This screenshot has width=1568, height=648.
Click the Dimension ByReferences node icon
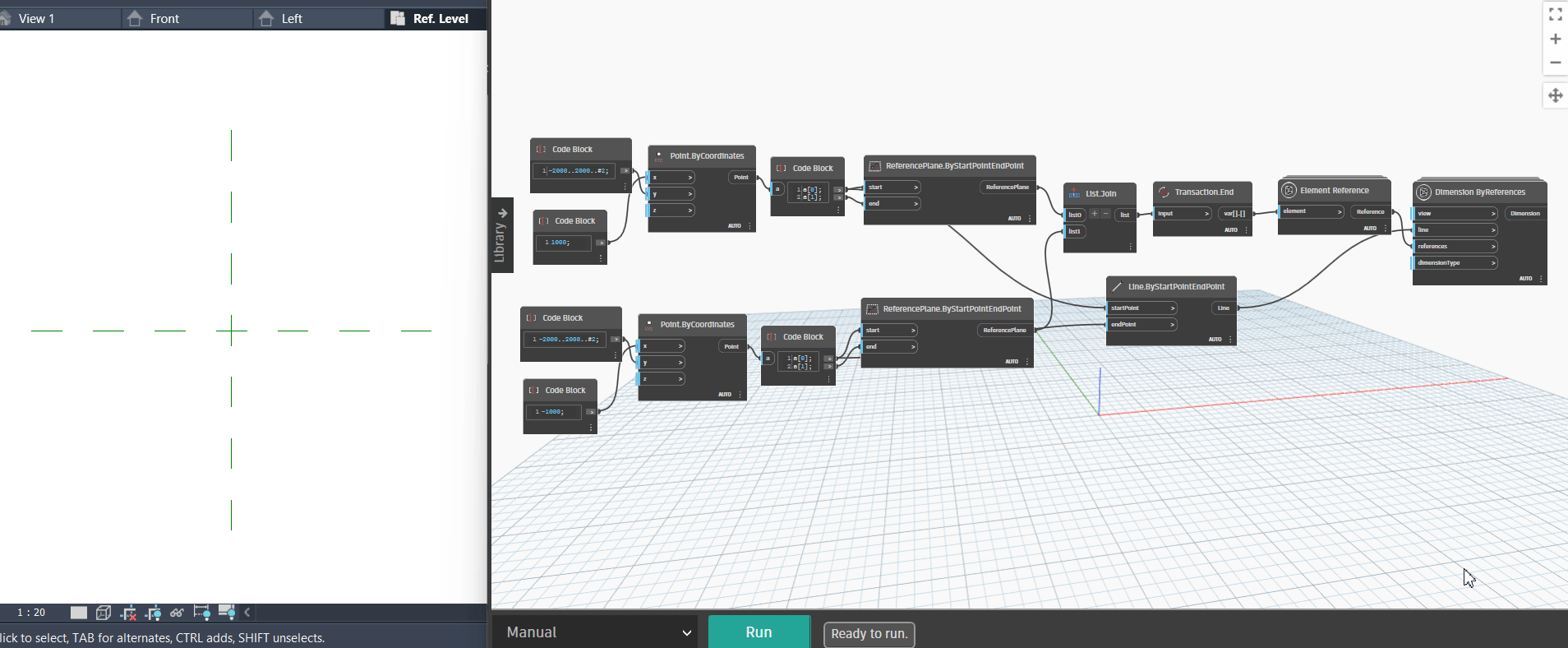coord(1424,192)
